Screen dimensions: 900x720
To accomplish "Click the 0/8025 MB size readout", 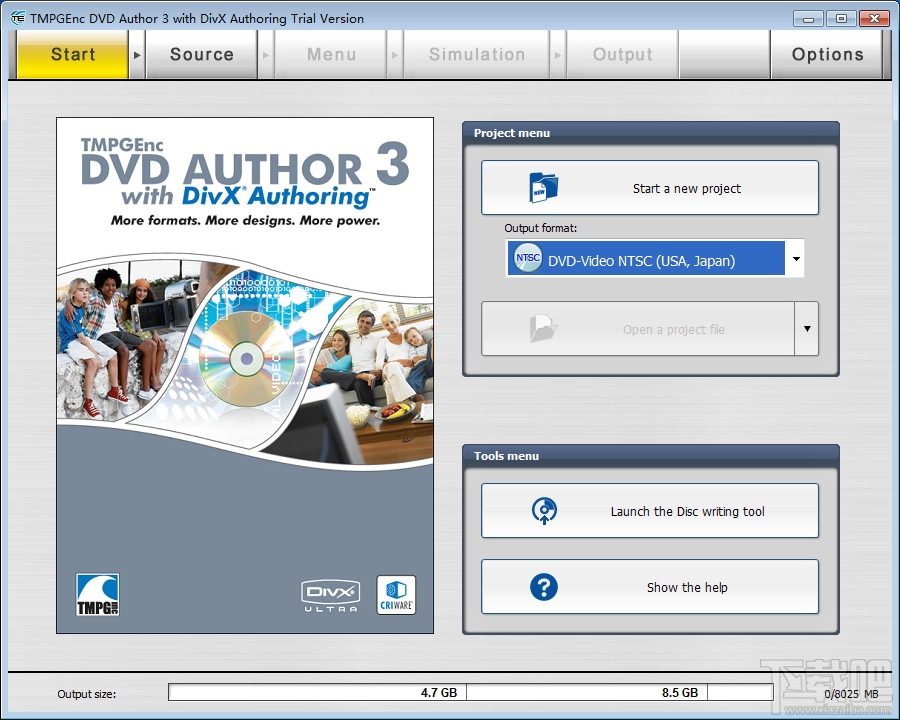I will (851, 694).
